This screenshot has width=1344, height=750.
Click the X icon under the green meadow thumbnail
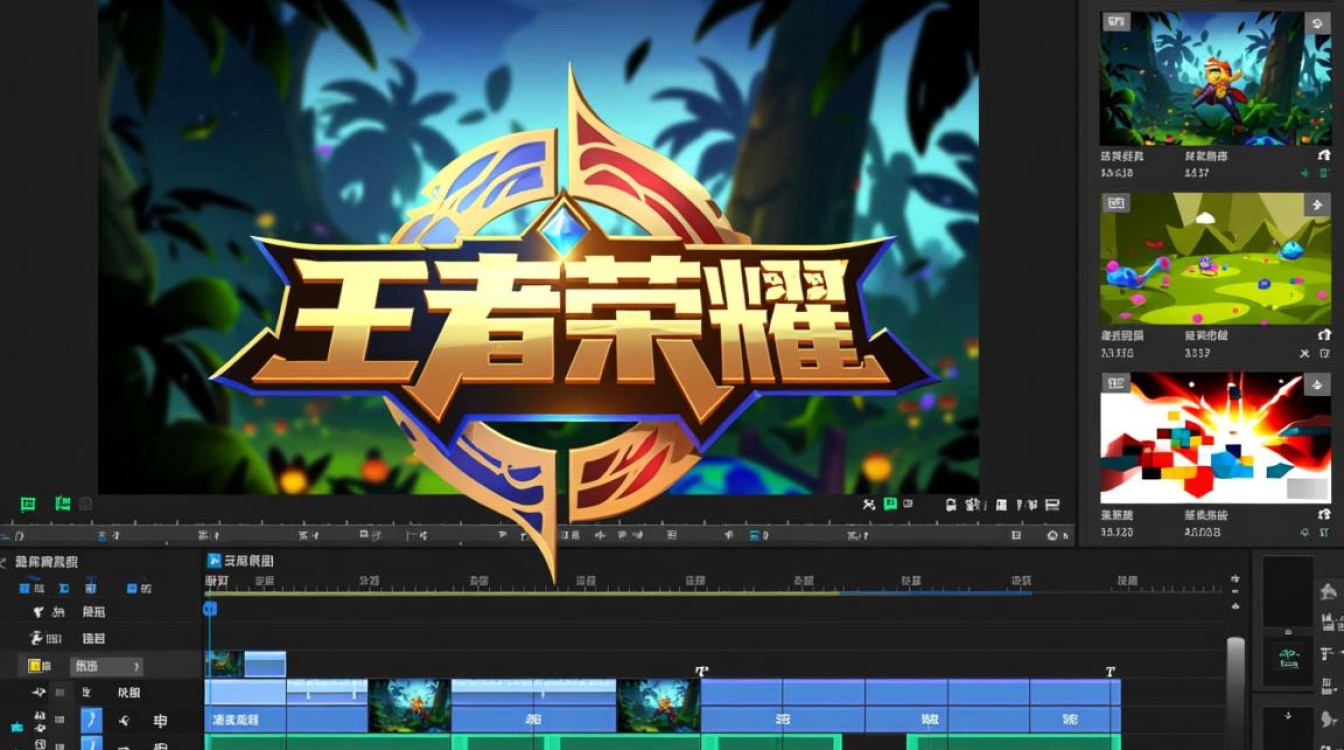[1304, 354]
